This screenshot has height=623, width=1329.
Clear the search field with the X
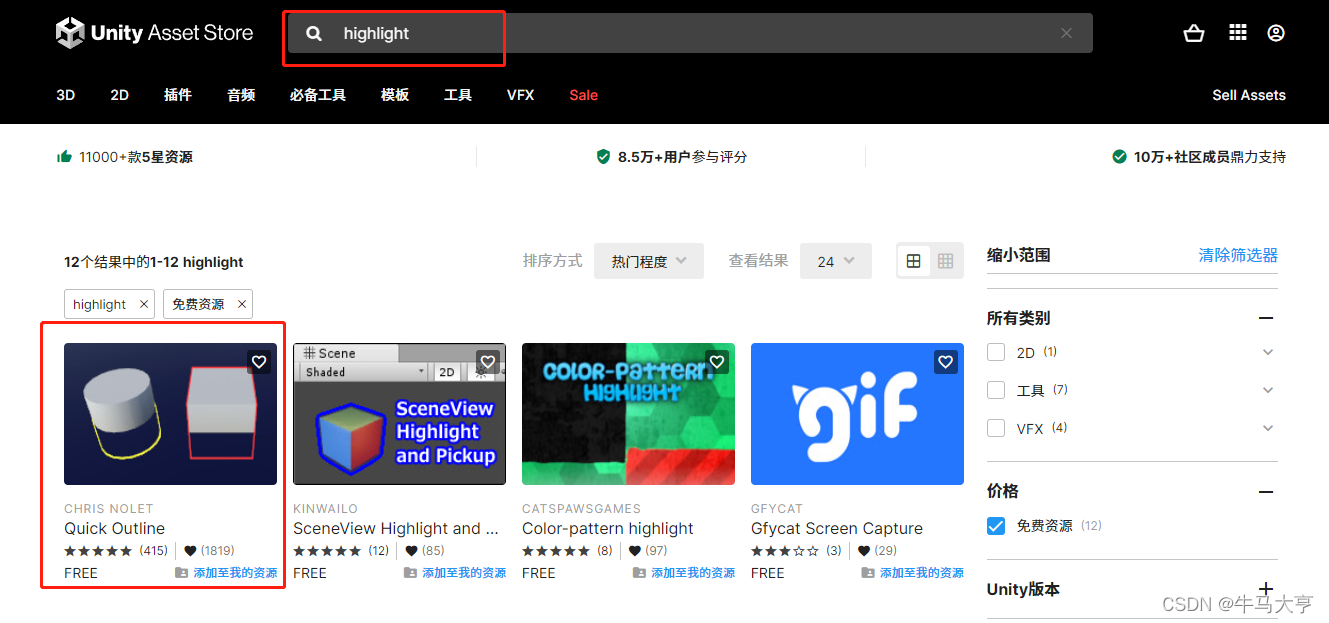point(1066,33)
